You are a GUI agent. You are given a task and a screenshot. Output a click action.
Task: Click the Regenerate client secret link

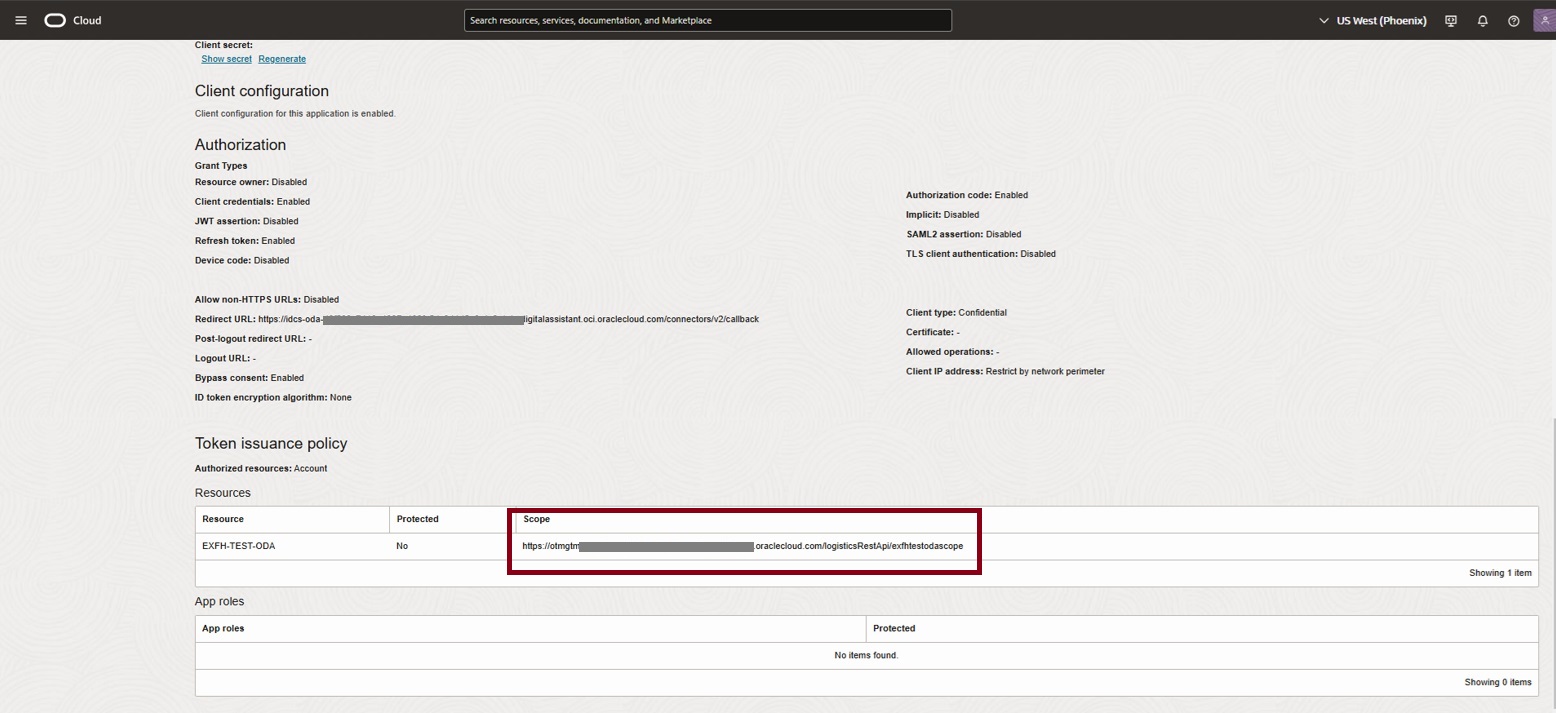click(x=282, y=59)
